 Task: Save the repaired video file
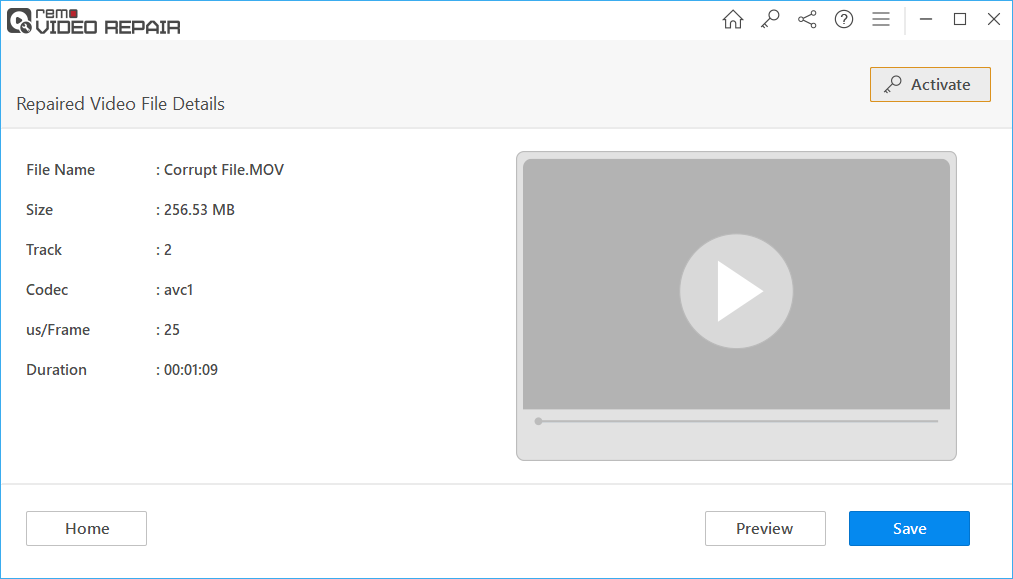pos(908,528)
